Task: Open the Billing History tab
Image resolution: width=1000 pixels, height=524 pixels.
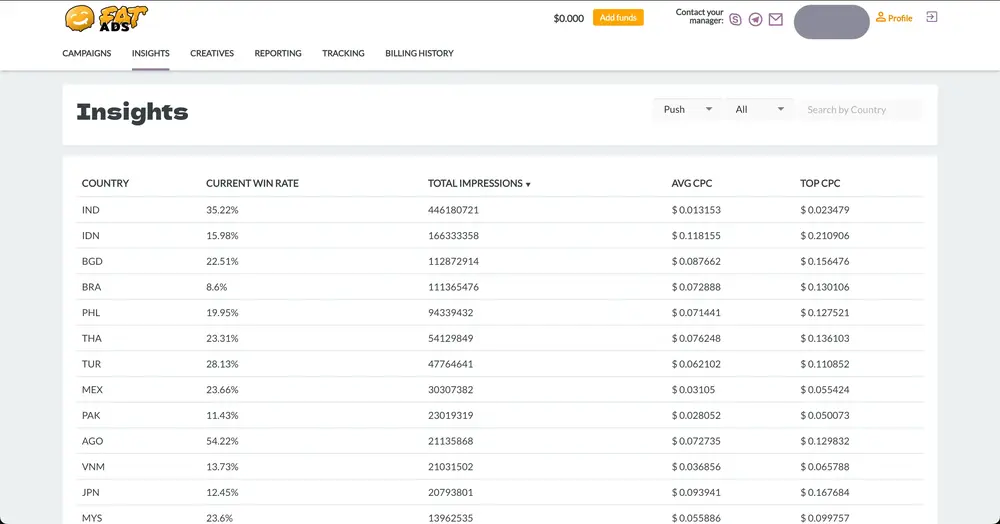Action: point(419,54)
